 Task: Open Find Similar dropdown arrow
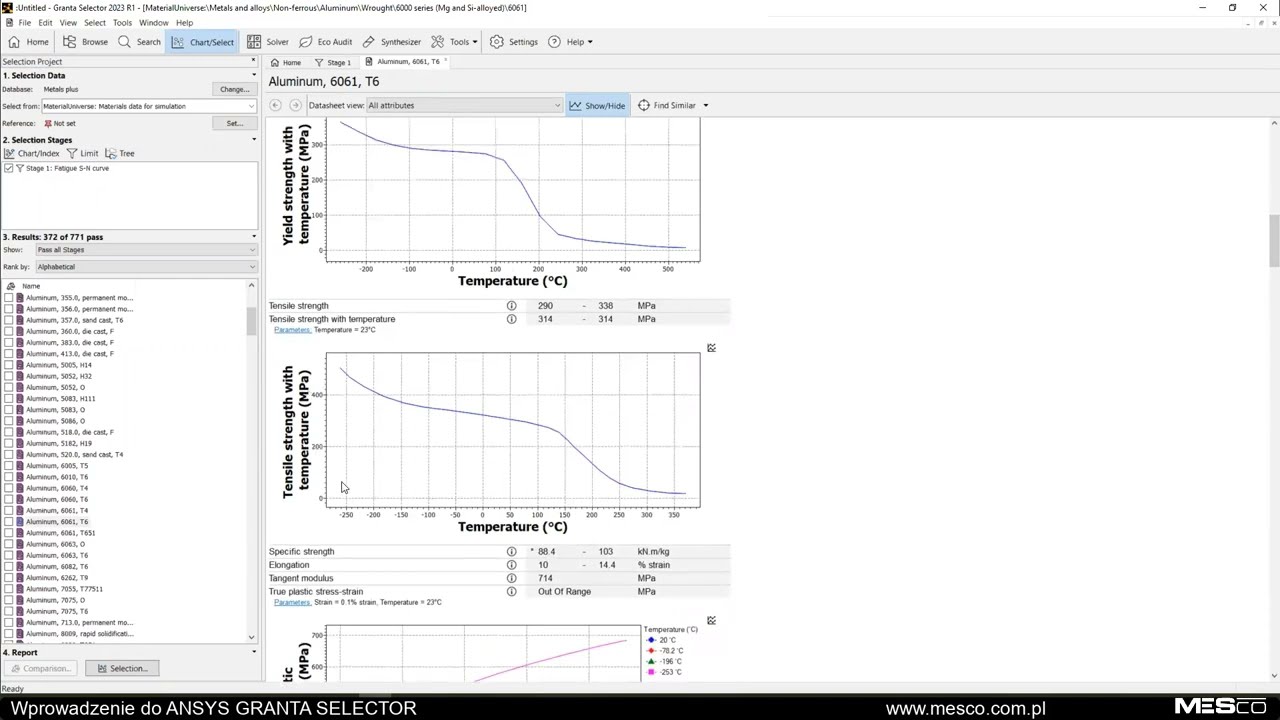705,105
